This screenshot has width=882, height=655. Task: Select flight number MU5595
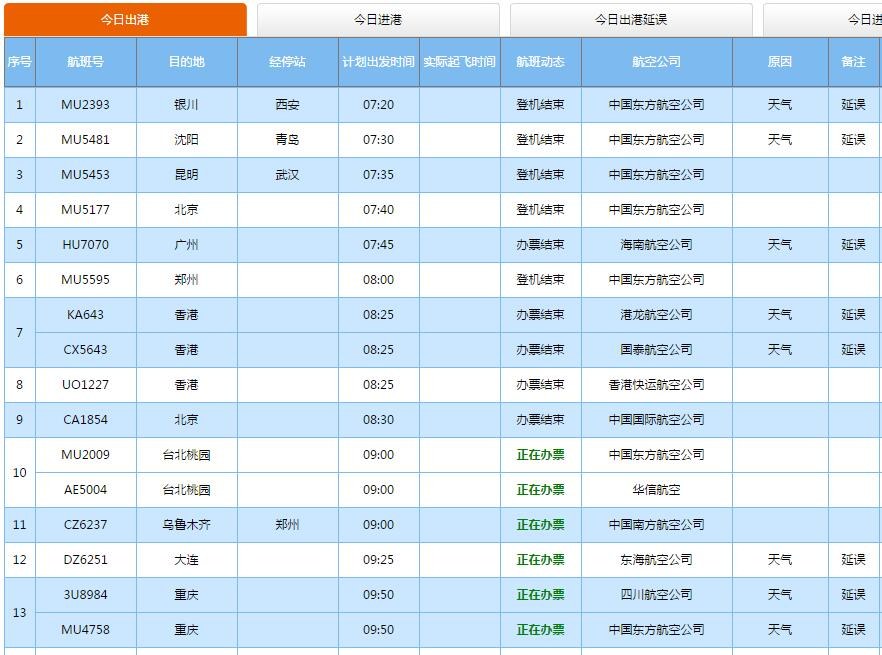click(86, 280)
